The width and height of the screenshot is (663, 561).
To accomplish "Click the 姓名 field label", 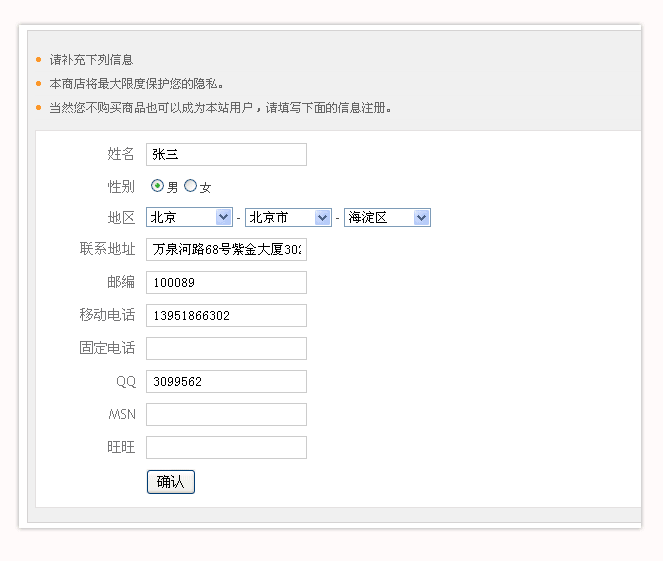I will pyautogui.click(x=121, y=154).
